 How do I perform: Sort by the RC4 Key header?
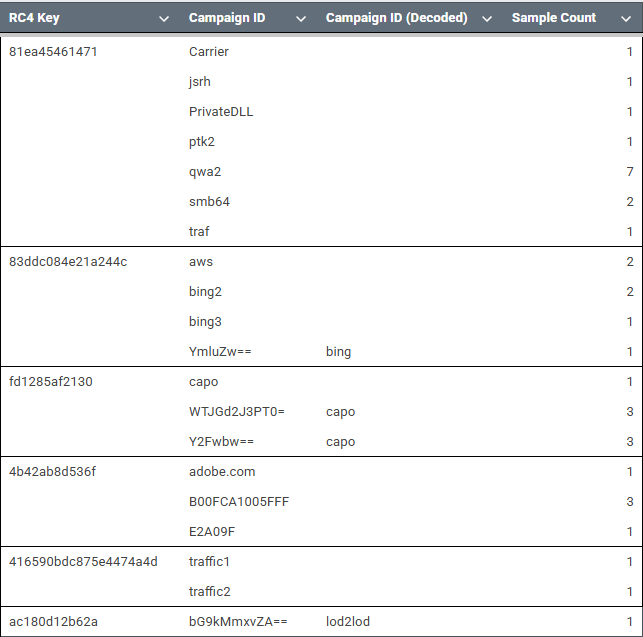point(34,18)
